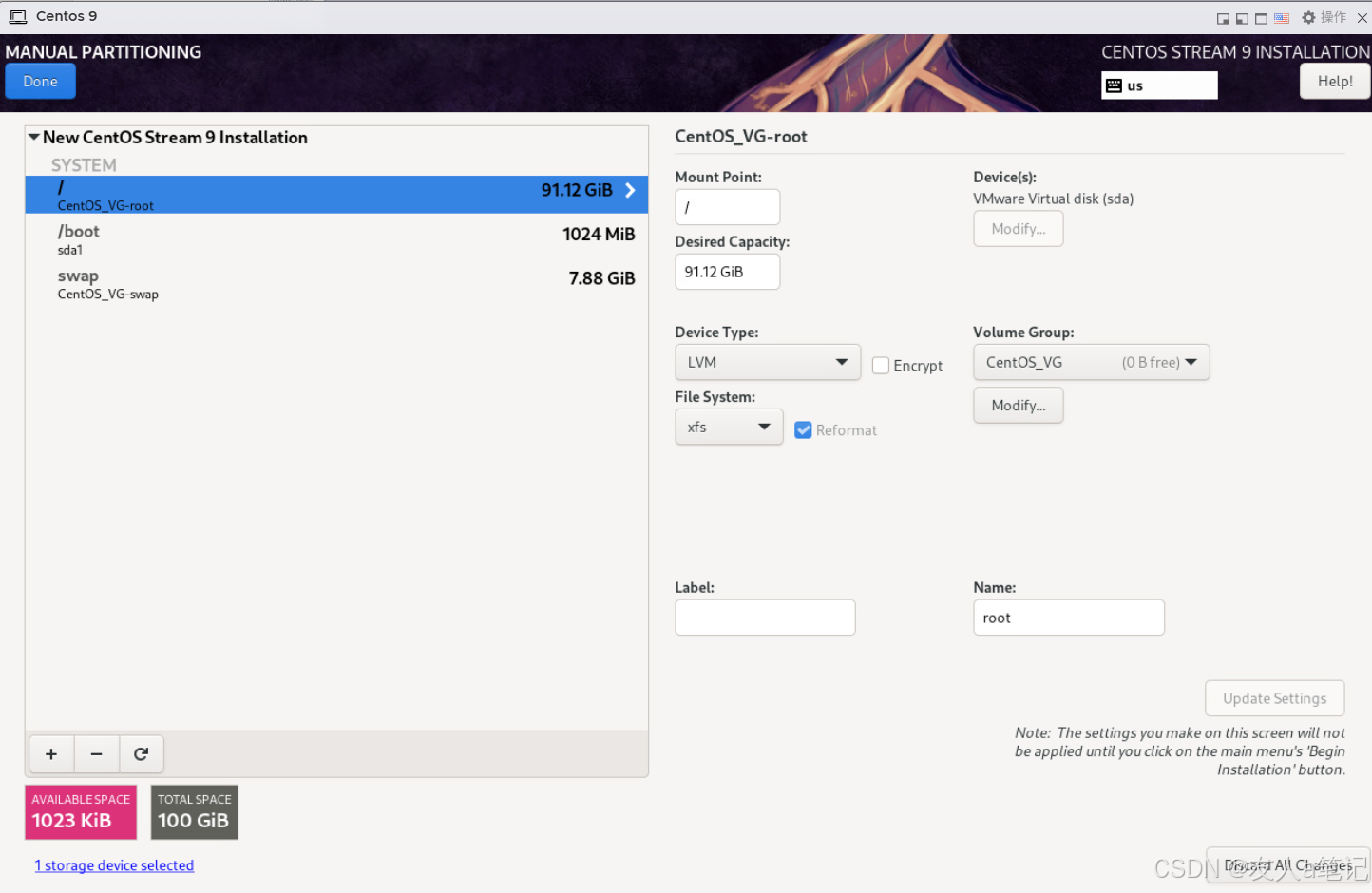Open the 1 storage device selected link

tap(114, 865)
